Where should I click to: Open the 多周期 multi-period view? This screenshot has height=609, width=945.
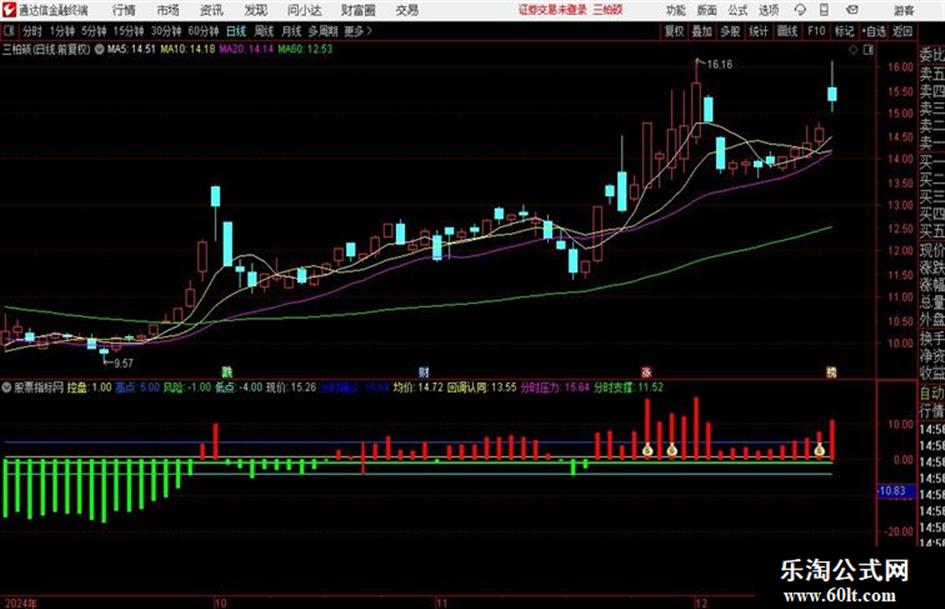(x=323, y=31)
